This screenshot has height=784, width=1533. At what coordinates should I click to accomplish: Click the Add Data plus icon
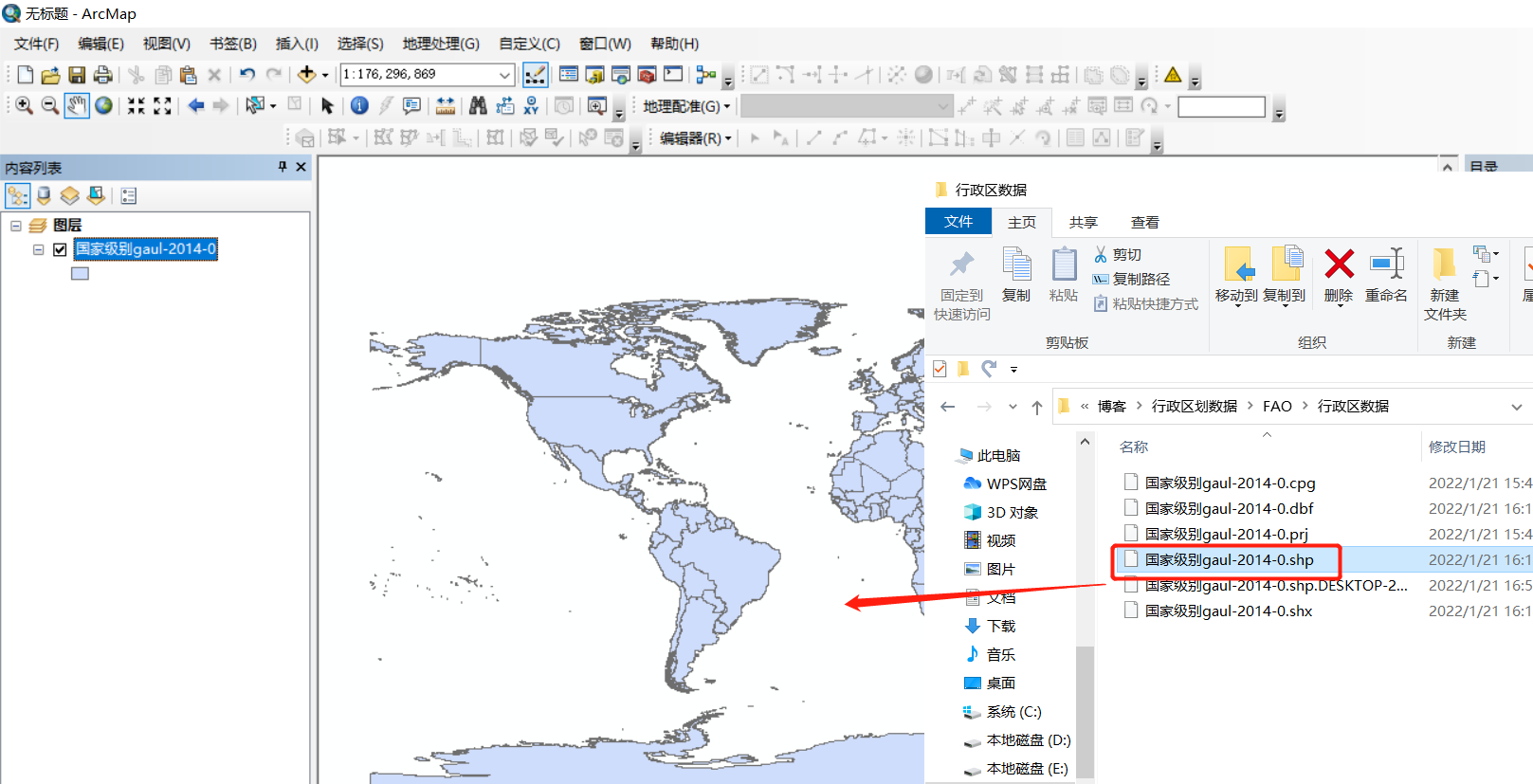point(306,75)
